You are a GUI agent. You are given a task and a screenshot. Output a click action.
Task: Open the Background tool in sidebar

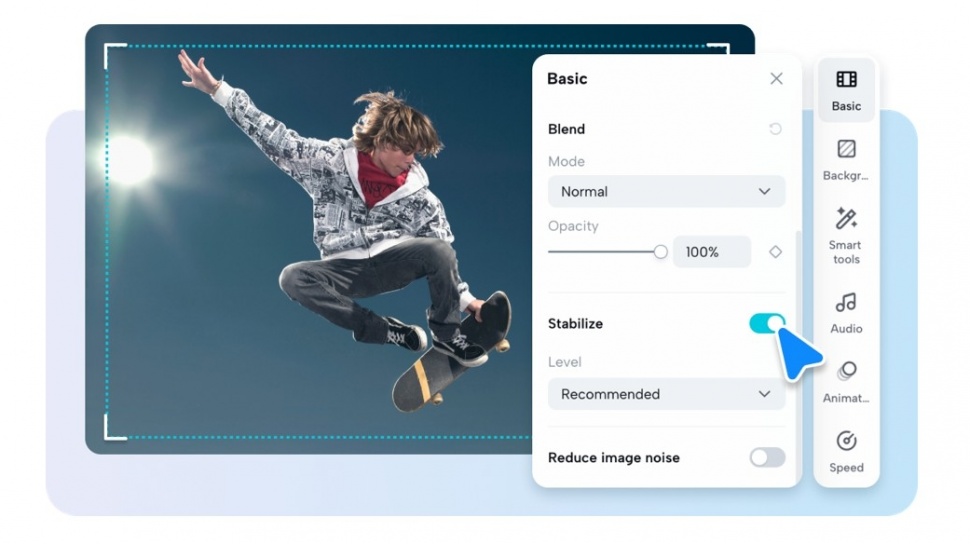[846, 149]
